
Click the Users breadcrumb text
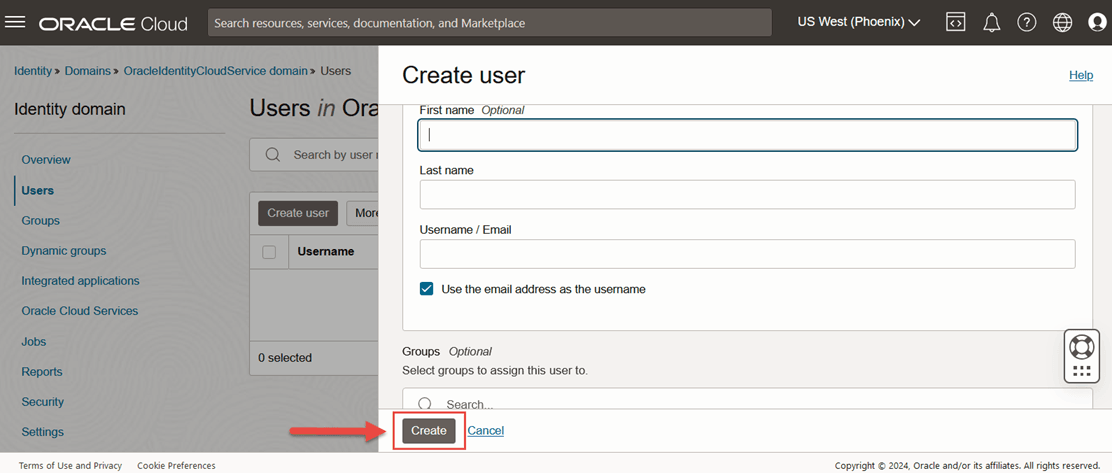(335, 71)
